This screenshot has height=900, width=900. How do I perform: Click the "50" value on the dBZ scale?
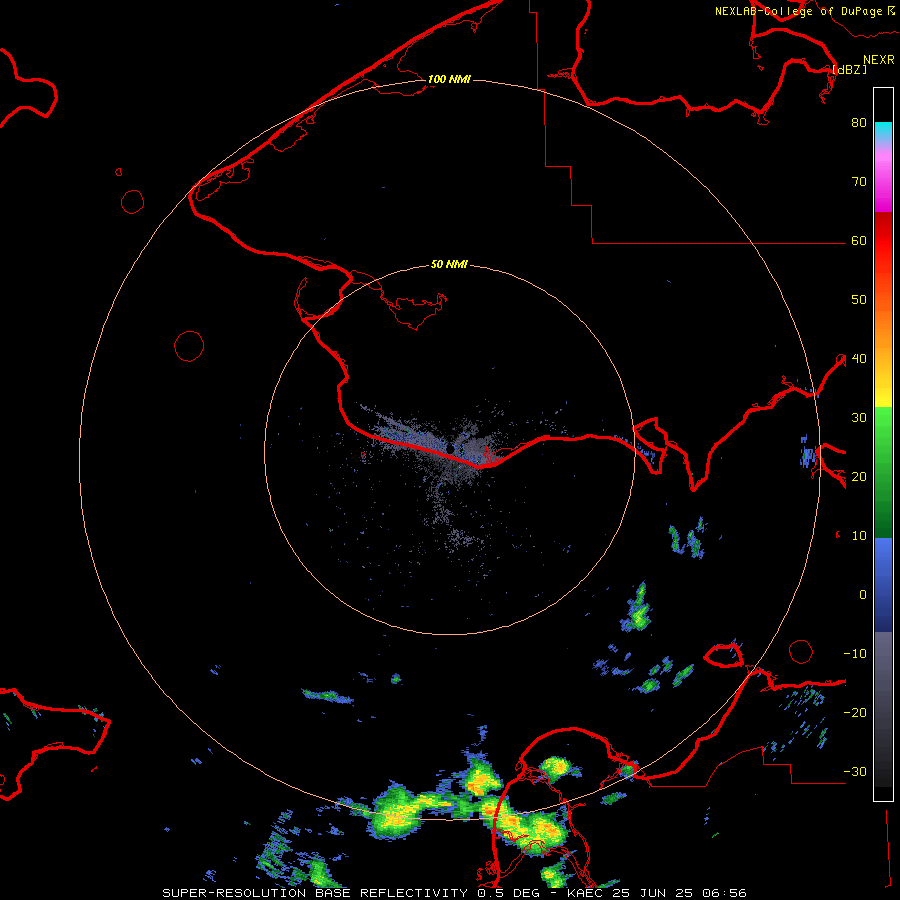click(859, 300)
